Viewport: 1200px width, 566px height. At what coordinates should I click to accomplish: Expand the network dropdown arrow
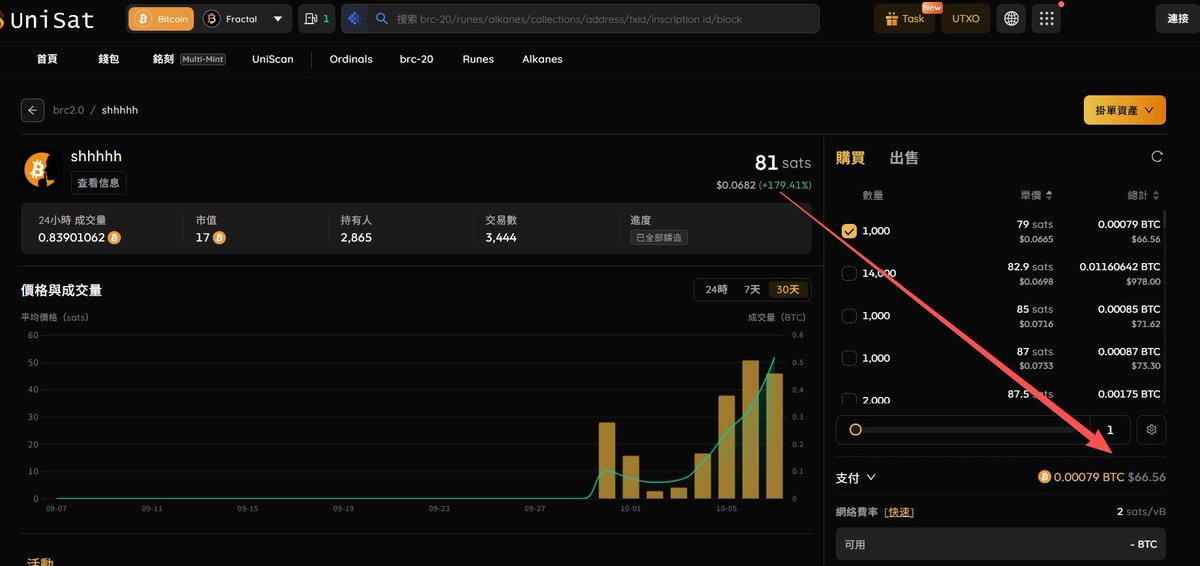pos(278,18)
